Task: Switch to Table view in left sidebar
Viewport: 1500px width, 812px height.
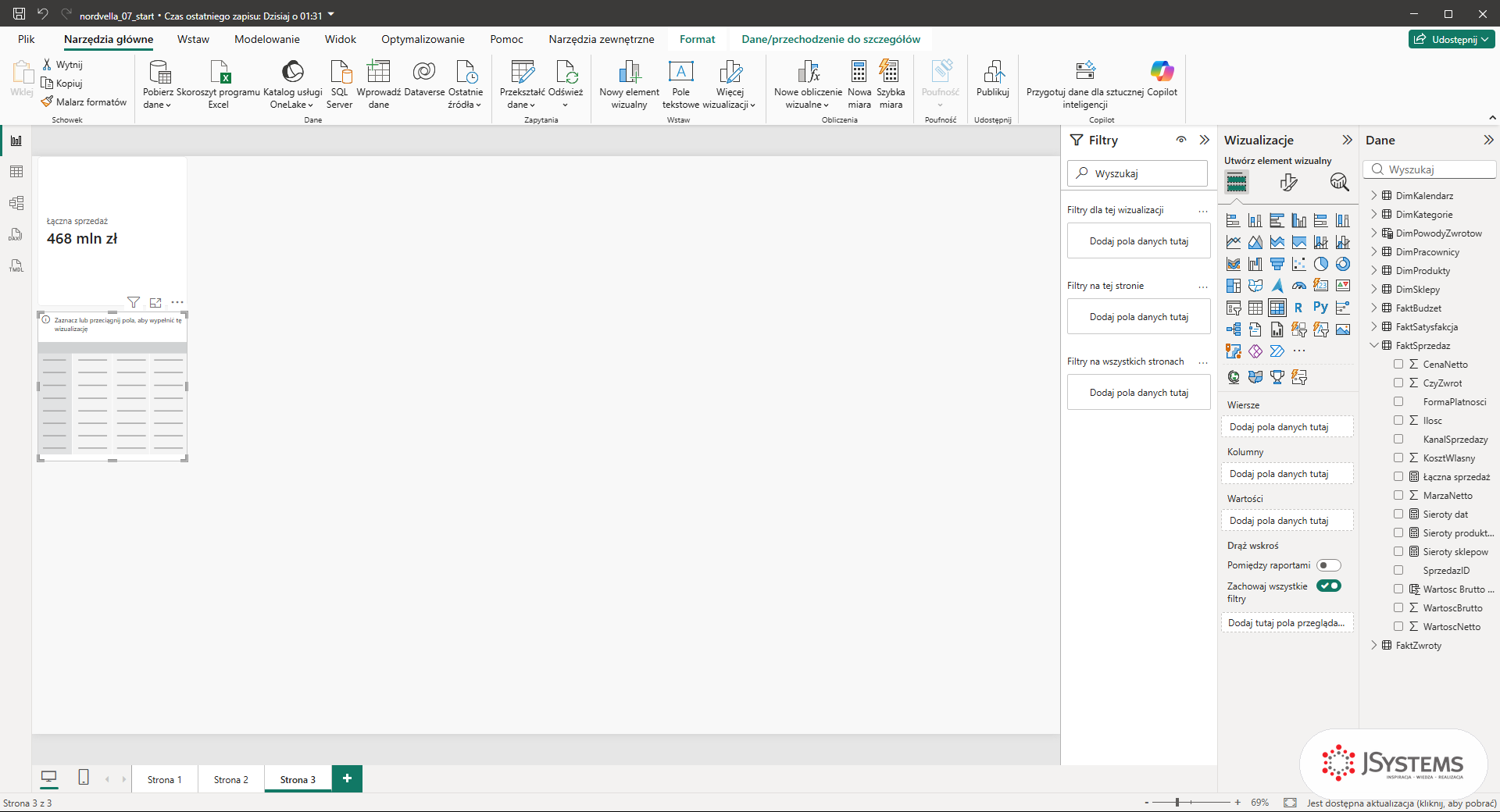Action: pyautogui.click(x=16, y=172)
